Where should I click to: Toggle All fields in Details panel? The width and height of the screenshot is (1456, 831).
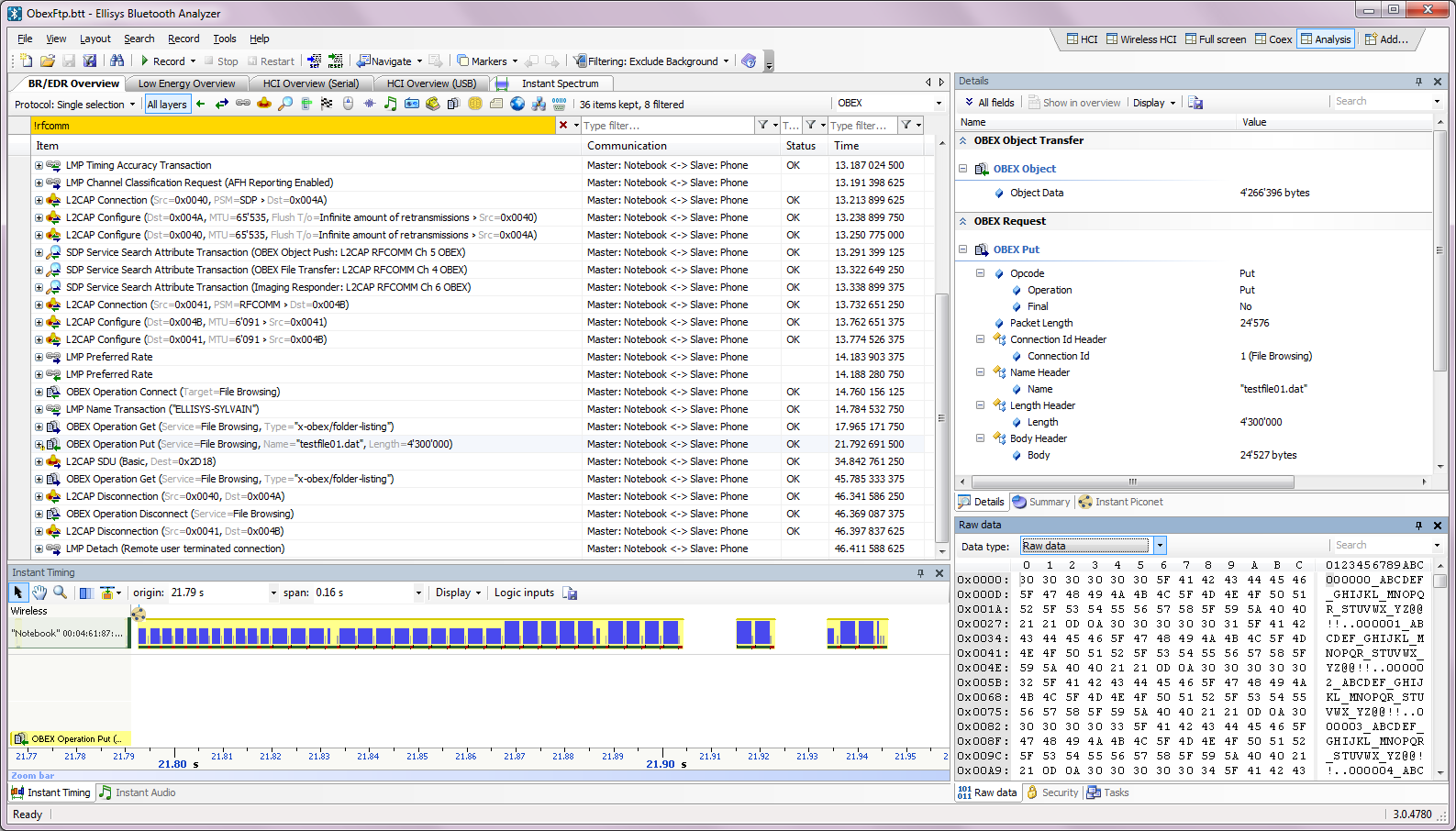click(x=989, y=103)
